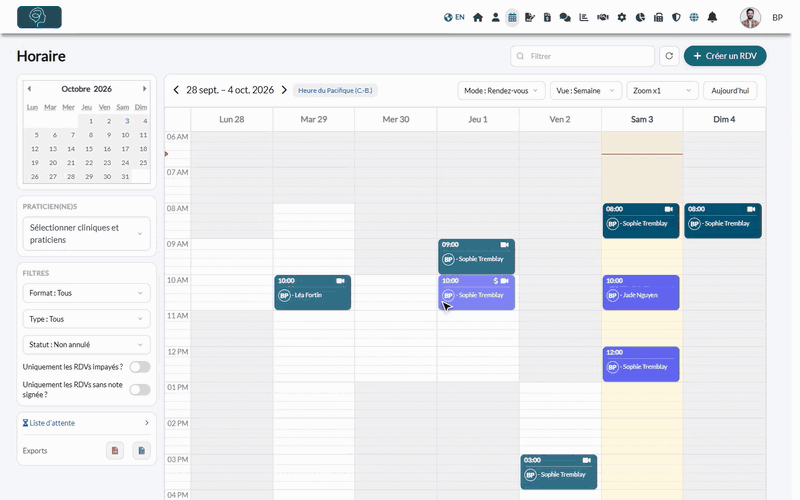Click the brain logo in header
This screenshot has height=500, width=800.
[x=39, y=17]
